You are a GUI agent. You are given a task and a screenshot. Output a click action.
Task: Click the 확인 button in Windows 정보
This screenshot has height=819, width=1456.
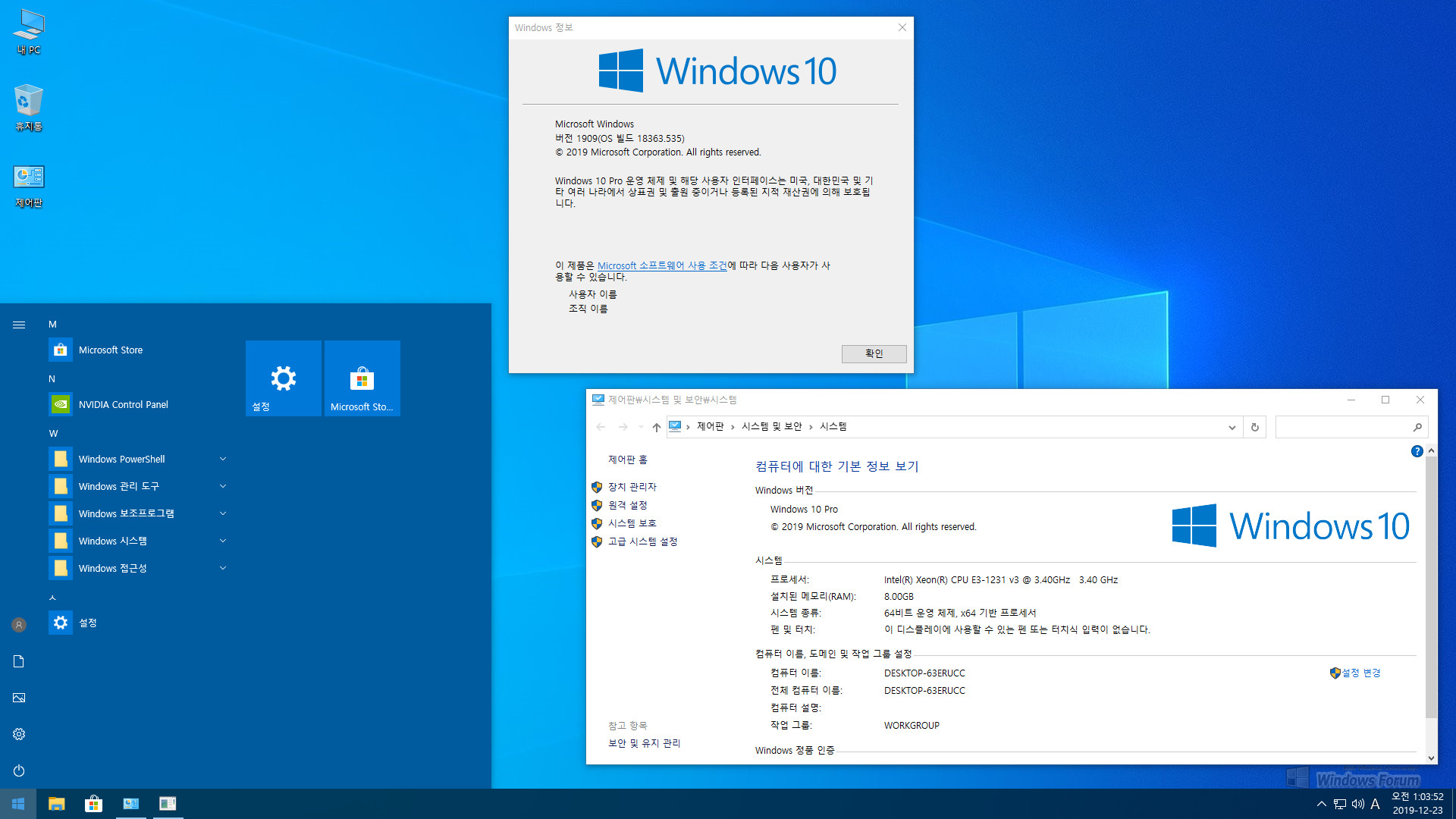coord(874,353)
